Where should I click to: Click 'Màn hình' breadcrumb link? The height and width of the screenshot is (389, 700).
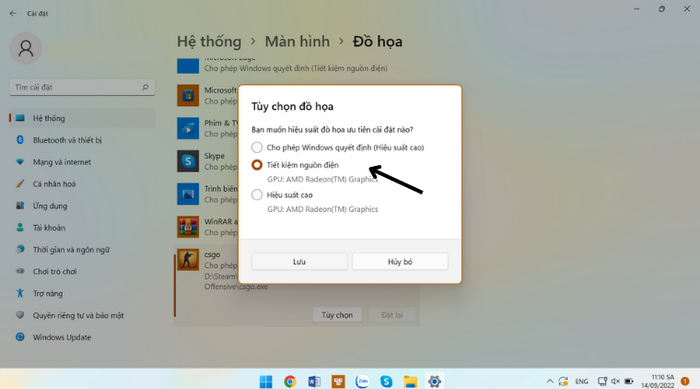tap(297, 42)
